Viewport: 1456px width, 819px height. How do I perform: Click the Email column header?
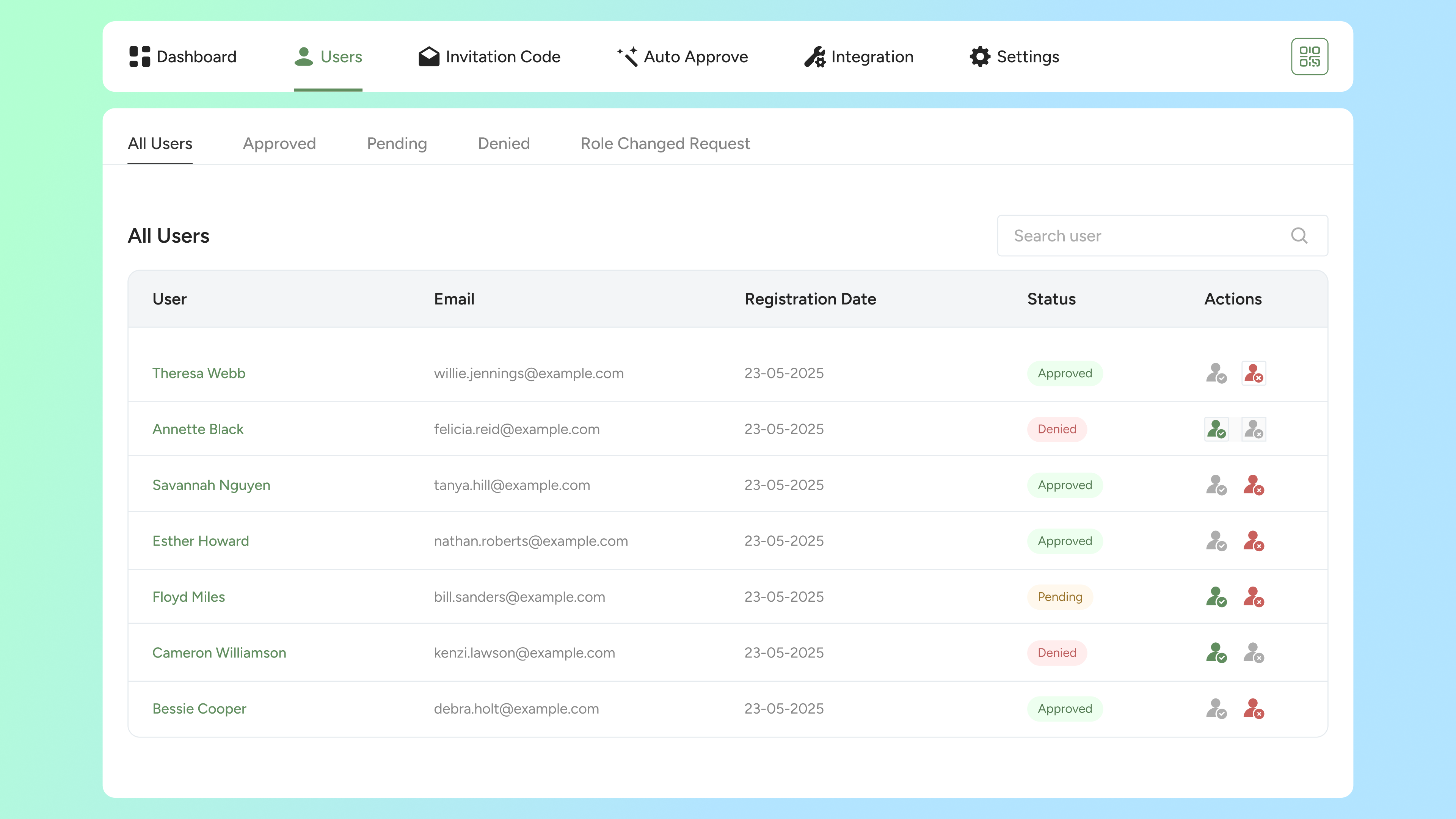[454, 299]
